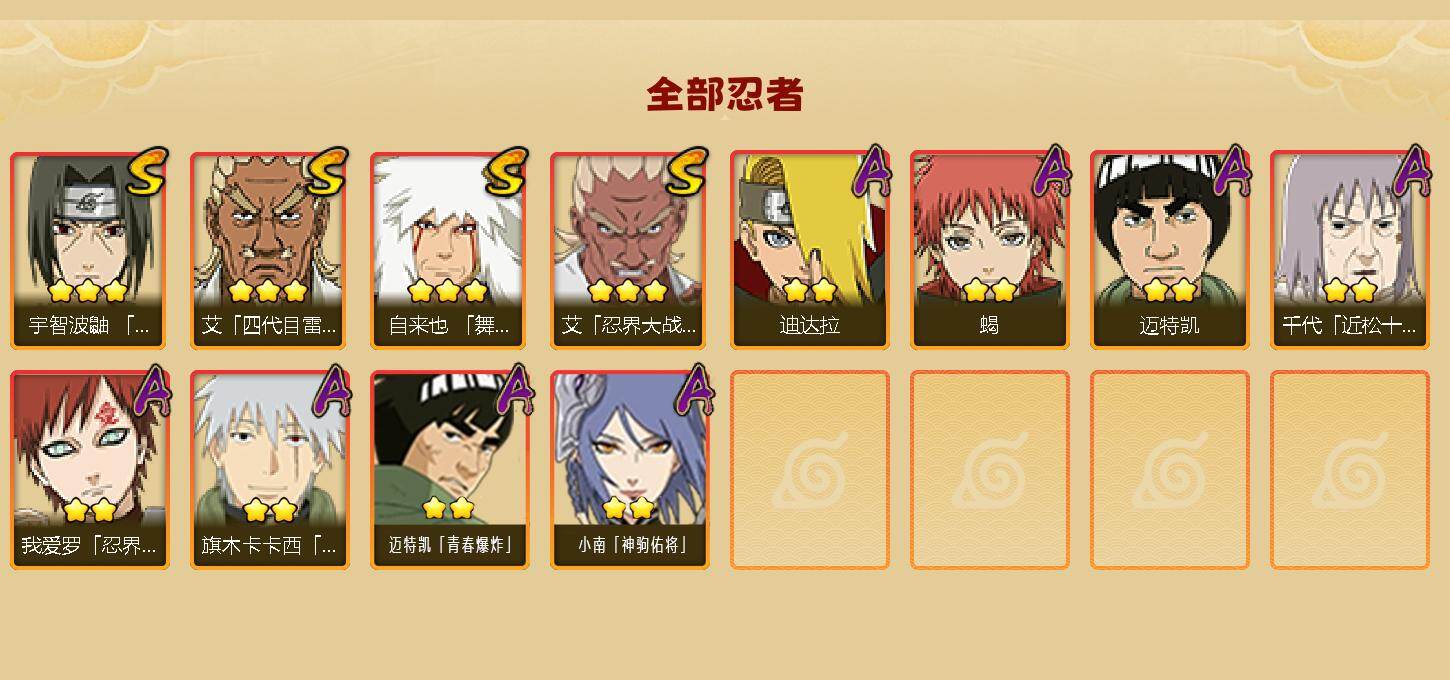Open the 旗木卡卡西 ninja card
Screen dimensions: 1450x680
click(269, 470)
